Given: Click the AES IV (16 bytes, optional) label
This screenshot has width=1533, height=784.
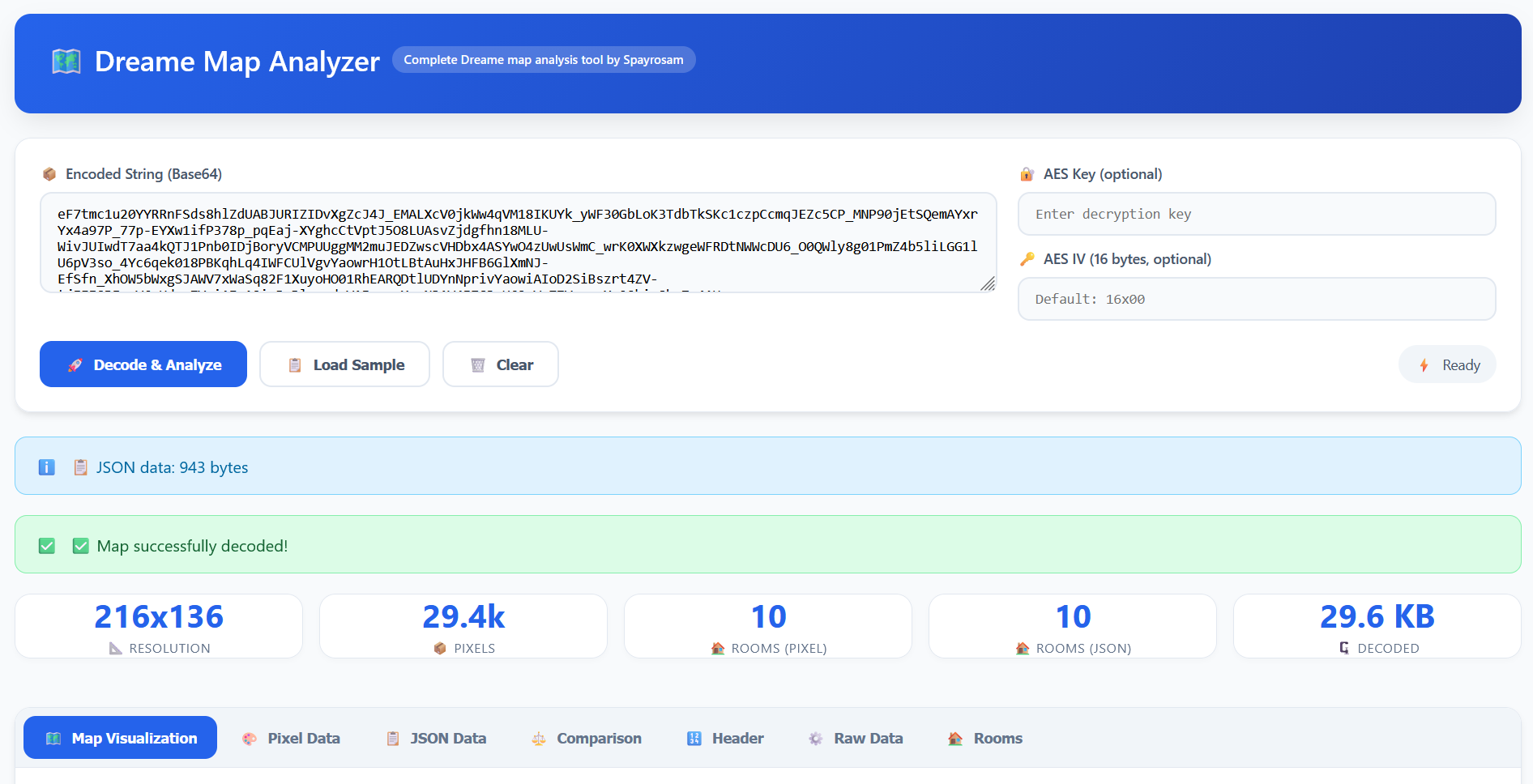Looking at the screenshot, I should [1127, 259].
